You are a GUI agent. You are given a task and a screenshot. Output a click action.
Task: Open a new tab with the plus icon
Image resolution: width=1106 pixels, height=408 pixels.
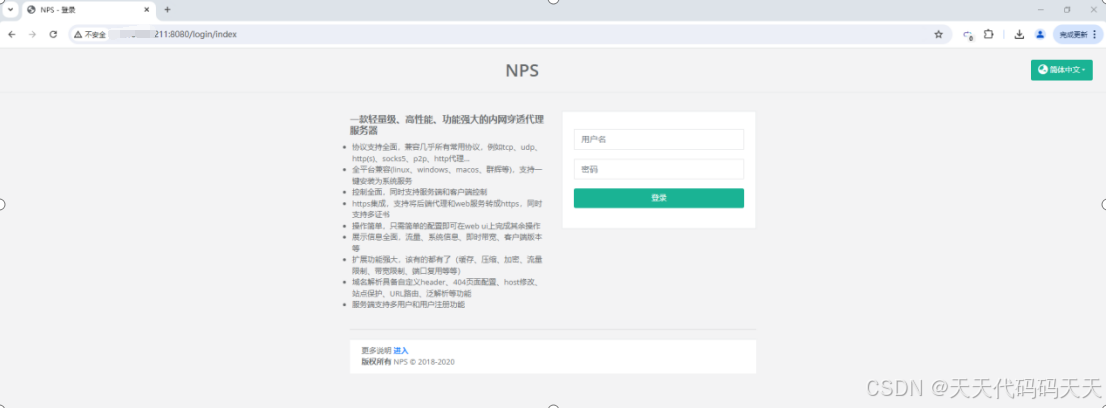click(167, 10)
